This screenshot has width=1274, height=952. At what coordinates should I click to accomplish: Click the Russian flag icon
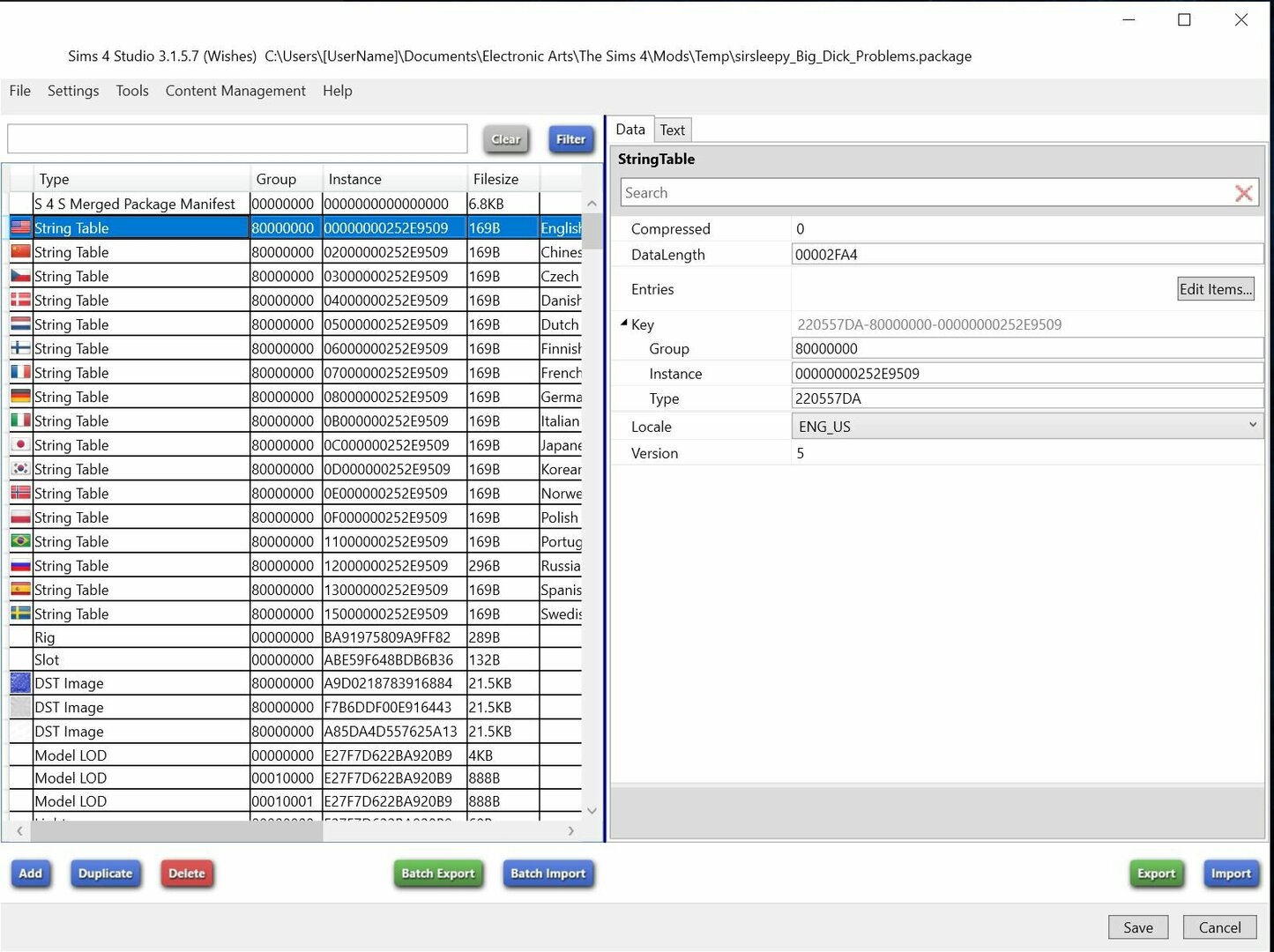point(21,565)
